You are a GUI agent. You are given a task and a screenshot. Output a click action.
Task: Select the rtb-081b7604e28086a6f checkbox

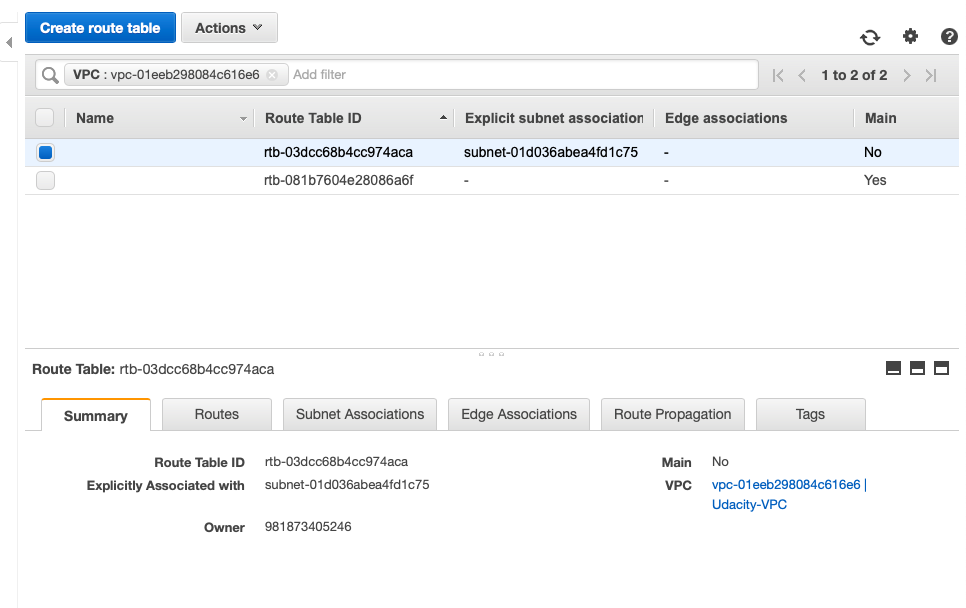tap(45, 181)
